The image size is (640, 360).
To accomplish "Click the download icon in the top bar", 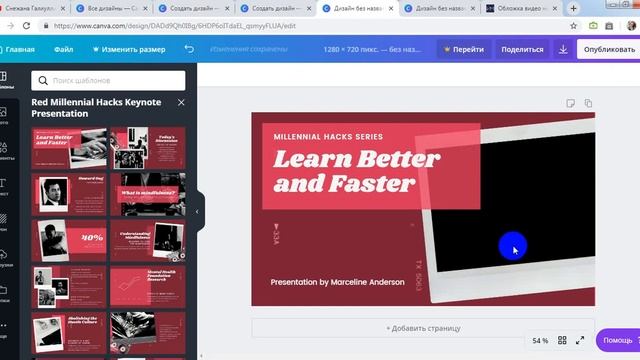I will pos(563,49).
